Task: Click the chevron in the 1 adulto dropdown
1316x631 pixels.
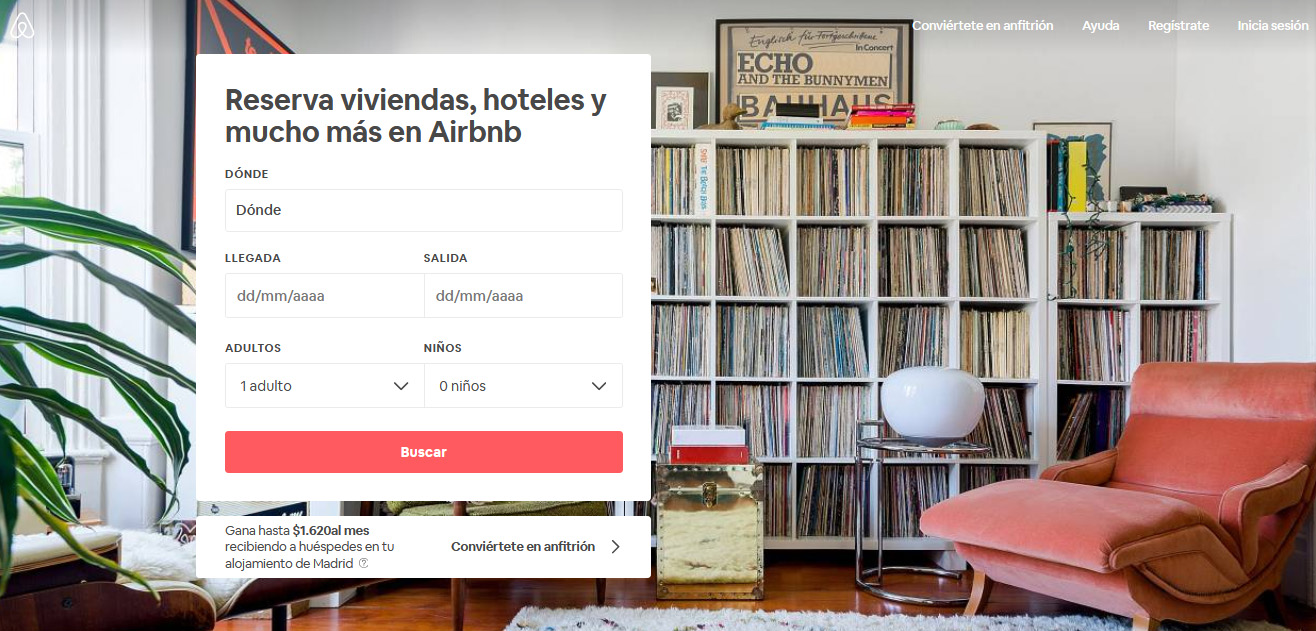Action: tap(401, 386)
